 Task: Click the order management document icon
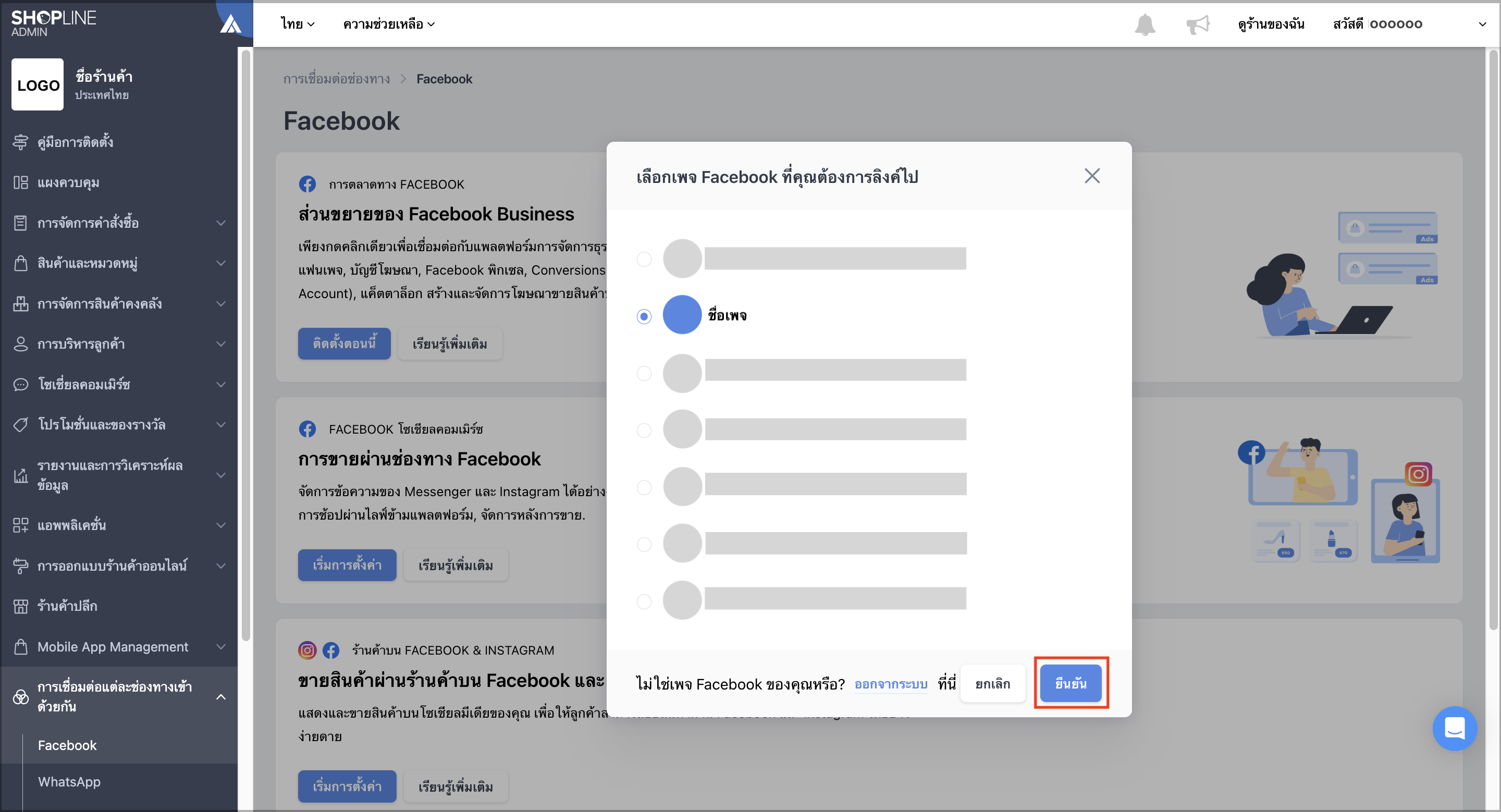pos(20,223)
